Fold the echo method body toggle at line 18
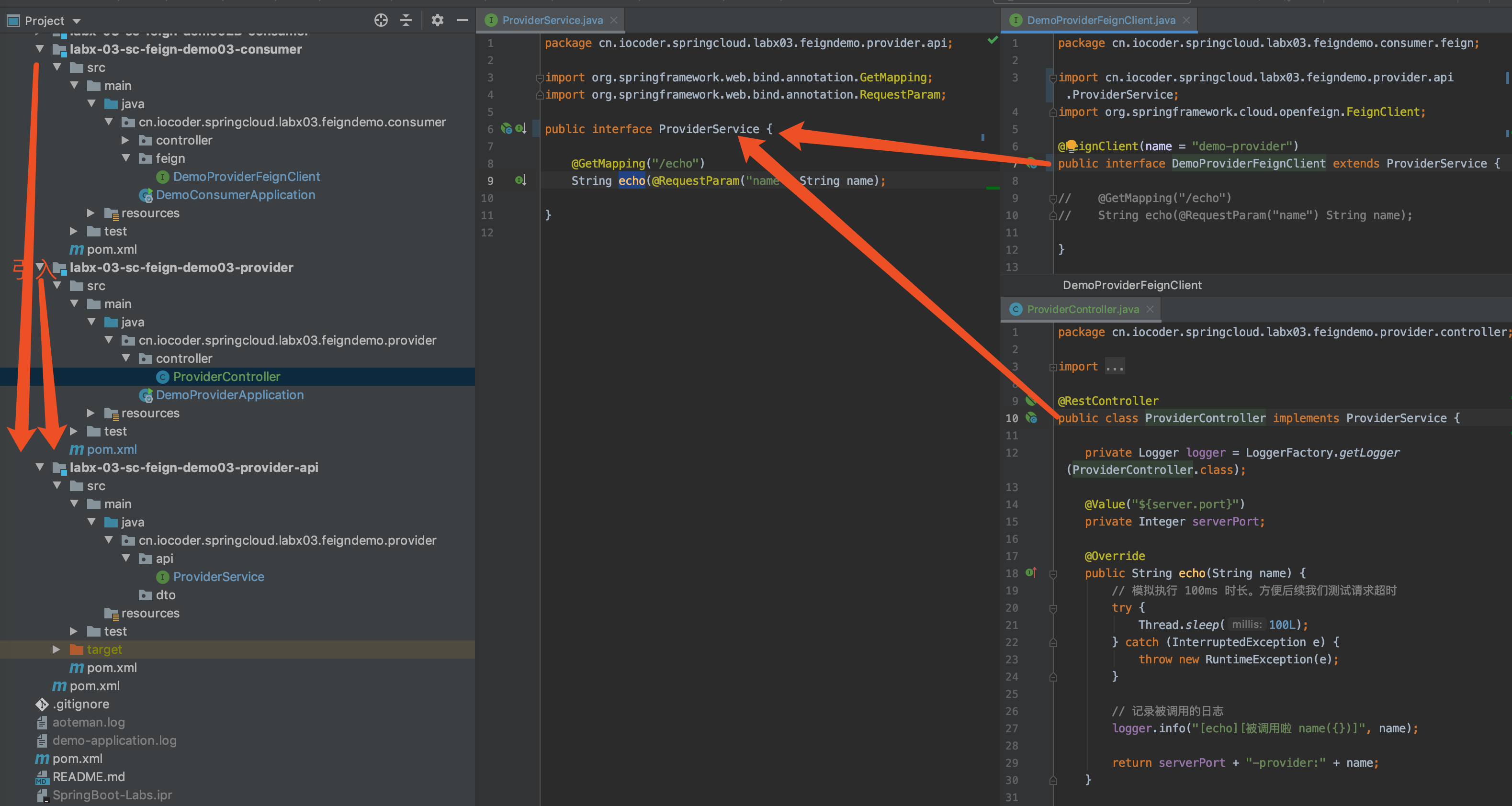The image size is (1512, 806). (x=1053, y=574)
